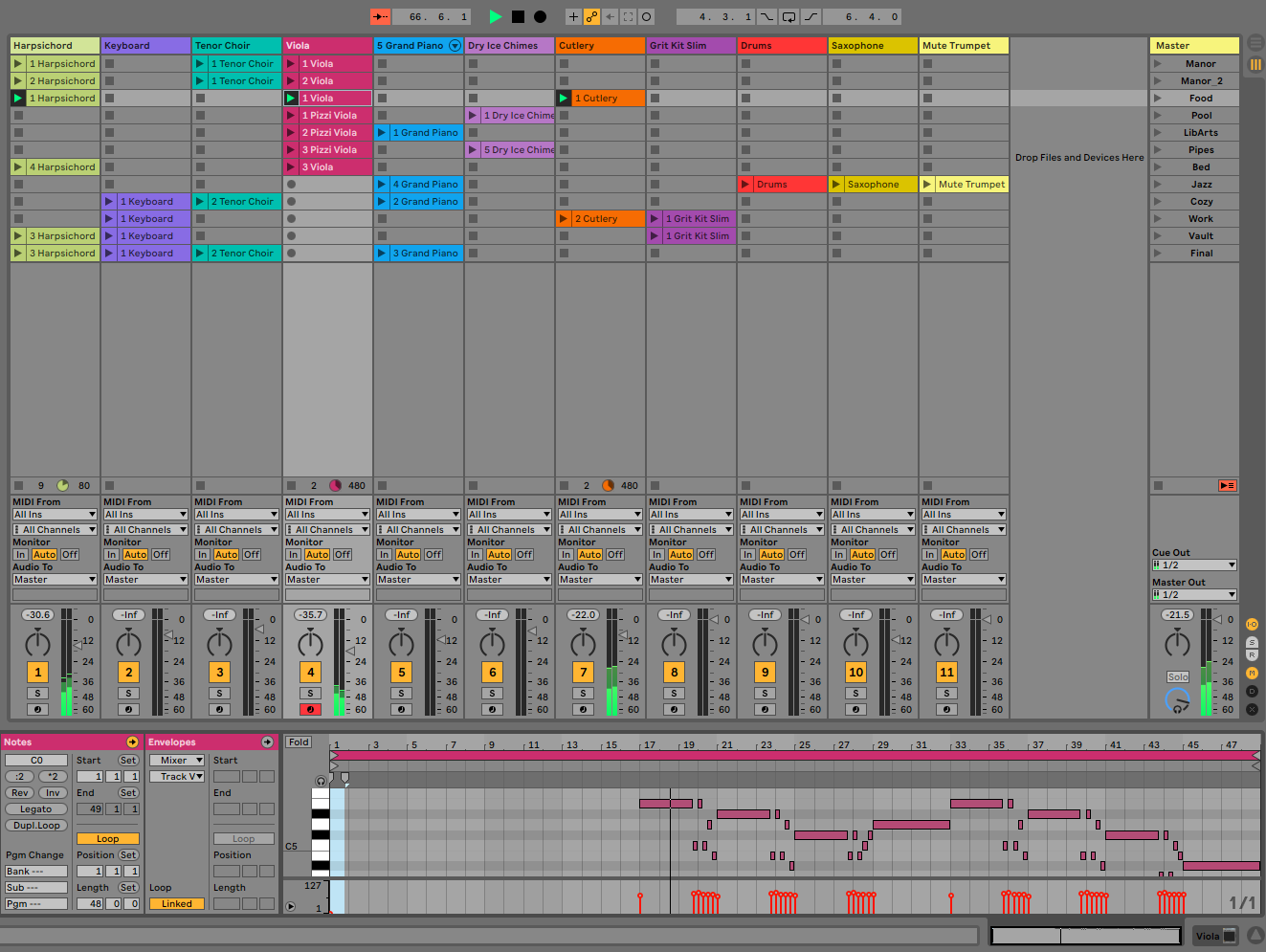This screenshot has width=1266, height=952.
Task: Select the Grit Kit Slim track header
Action: (691, 45)
